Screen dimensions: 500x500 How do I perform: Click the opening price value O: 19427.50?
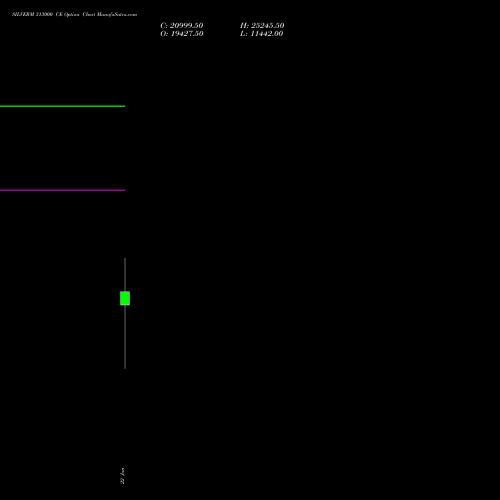click(x=182, y=34)
